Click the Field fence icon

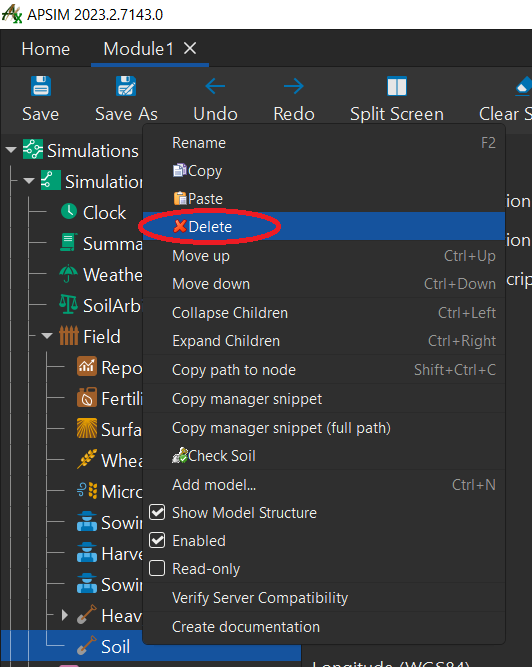click(x=68, y=336)
